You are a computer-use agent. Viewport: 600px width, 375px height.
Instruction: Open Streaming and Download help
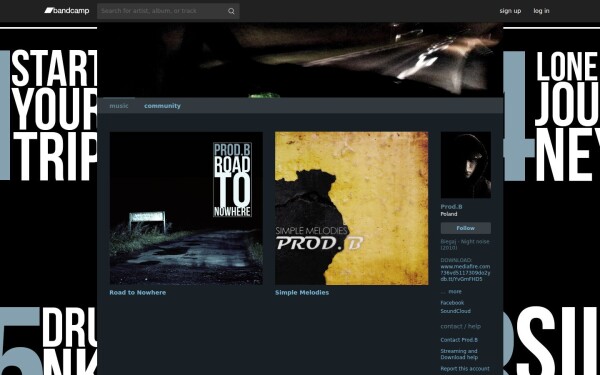459,354
